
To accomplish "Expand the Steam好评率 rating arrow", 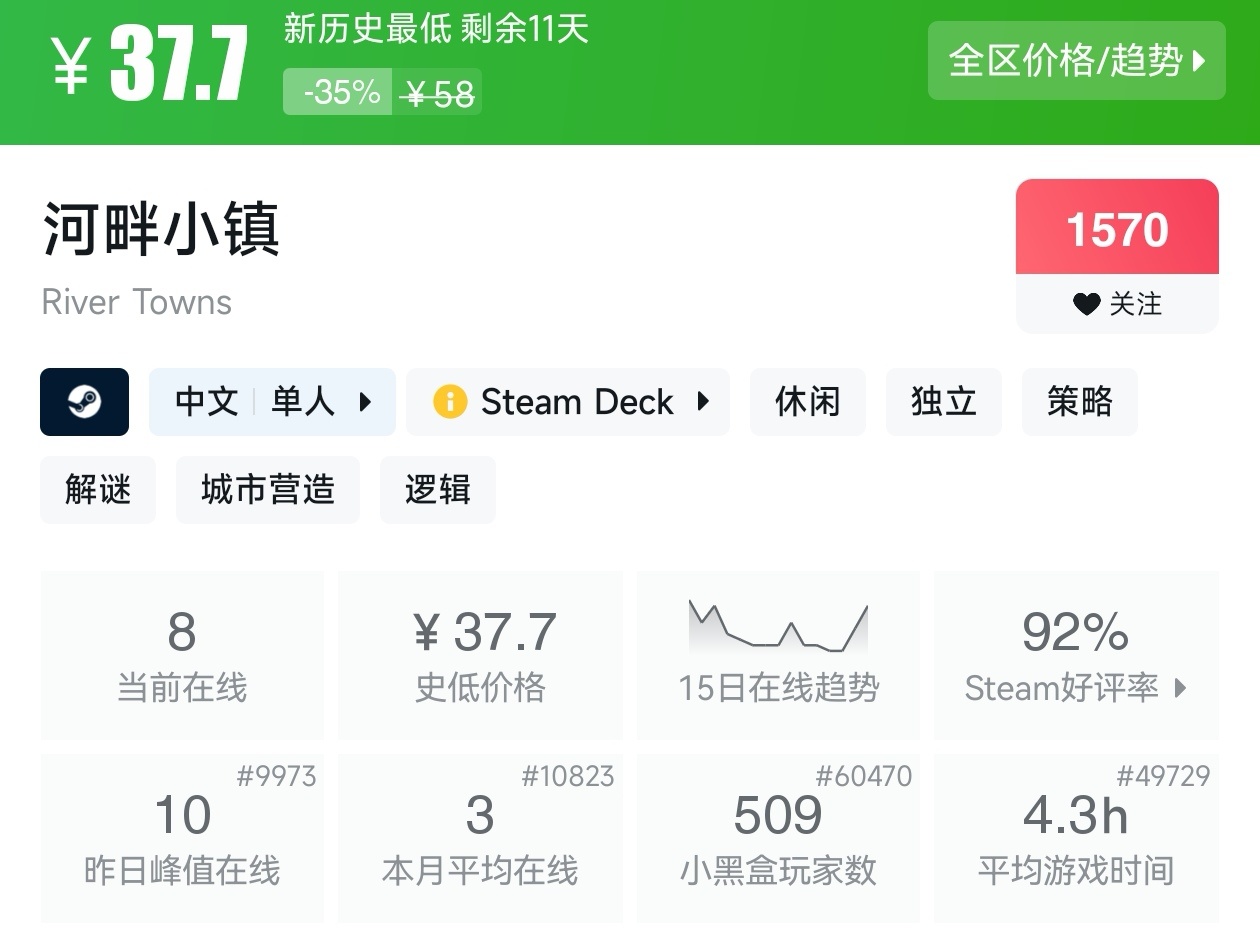I will click(x=1181, y=688).
